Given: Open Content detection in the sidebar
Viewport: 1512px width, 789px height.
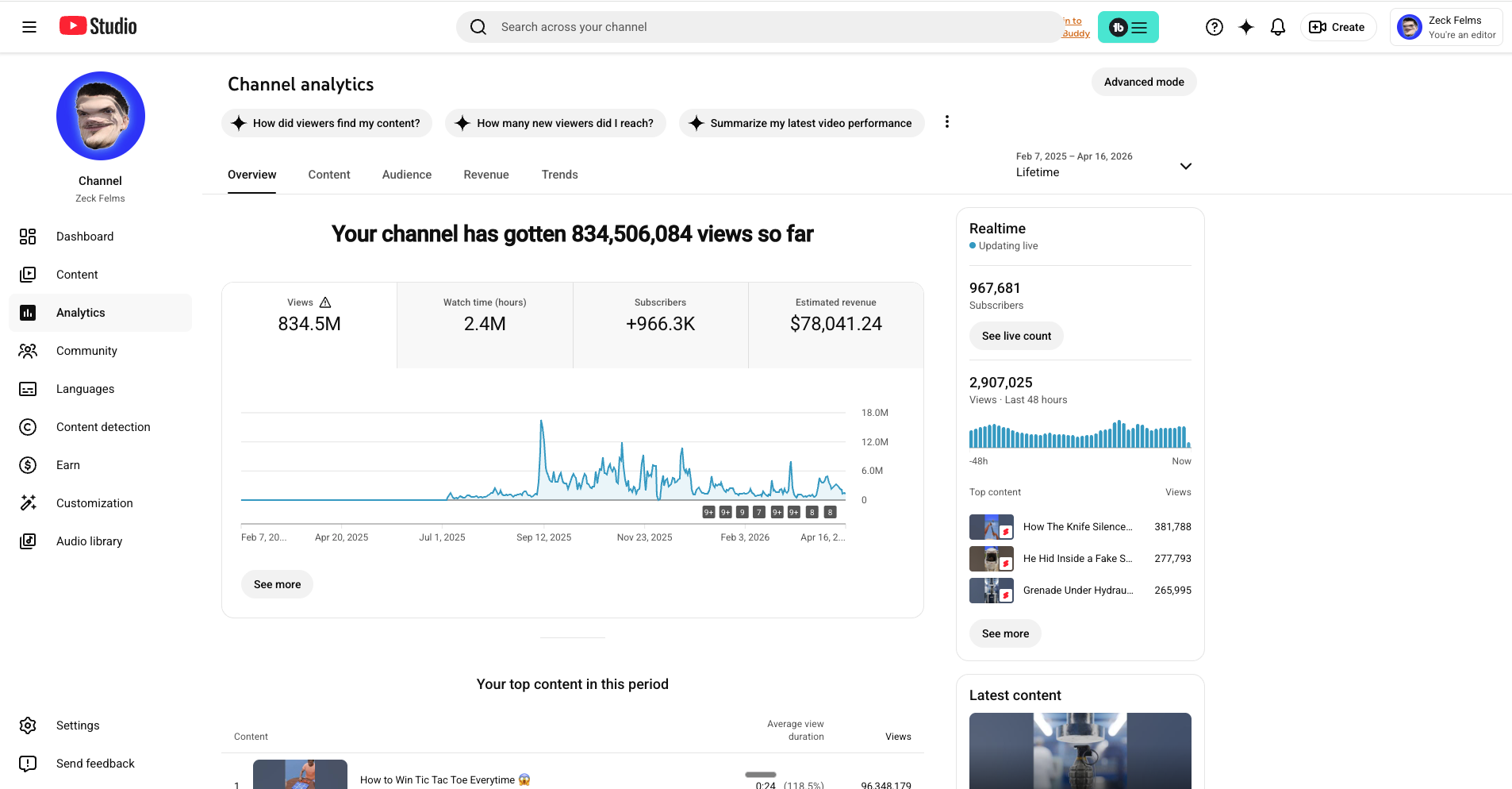Looking at the screenshot, I should tap(103, 426).
